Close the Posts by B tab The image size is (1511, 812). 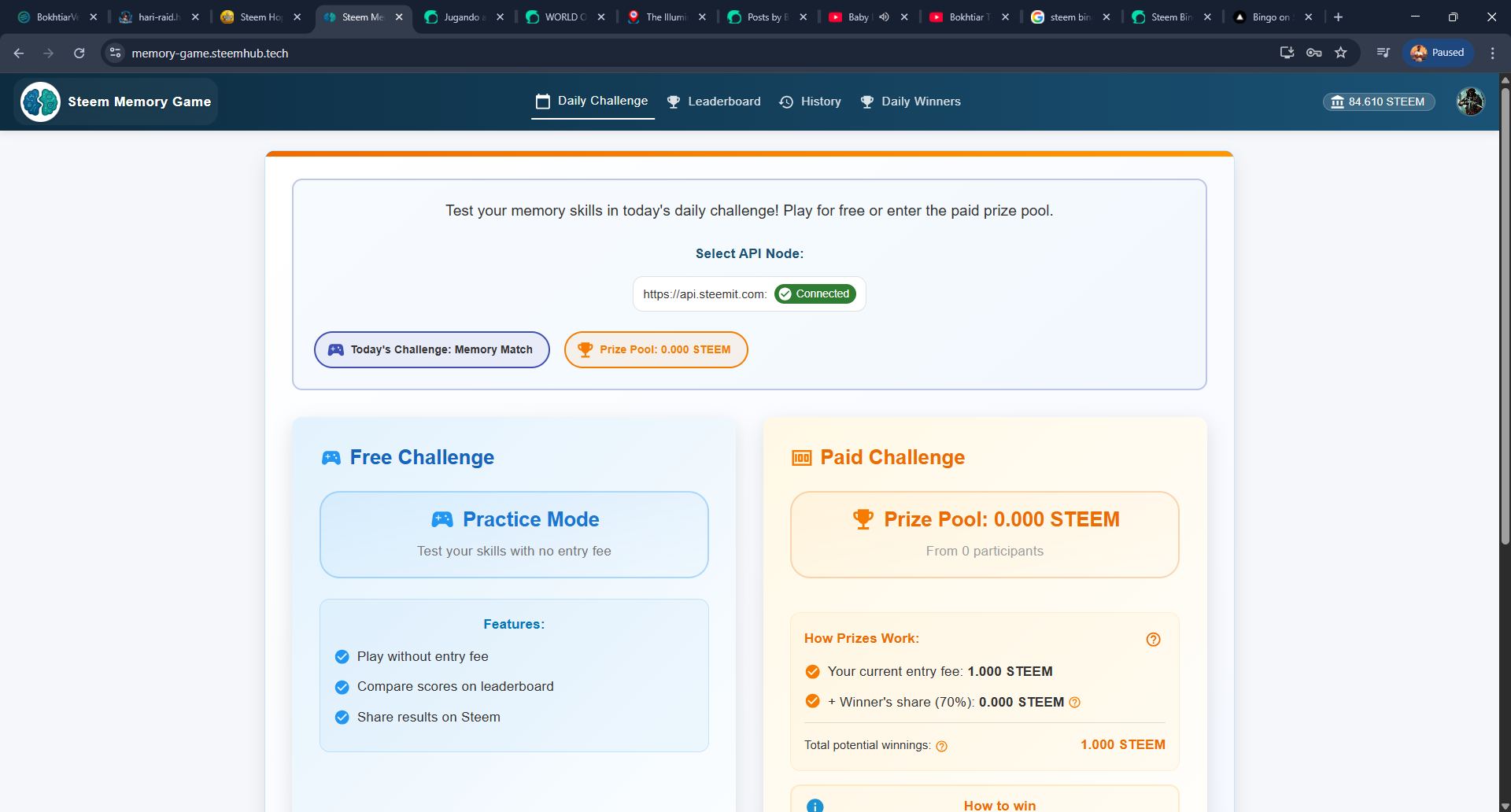click(x=803, y=17)
